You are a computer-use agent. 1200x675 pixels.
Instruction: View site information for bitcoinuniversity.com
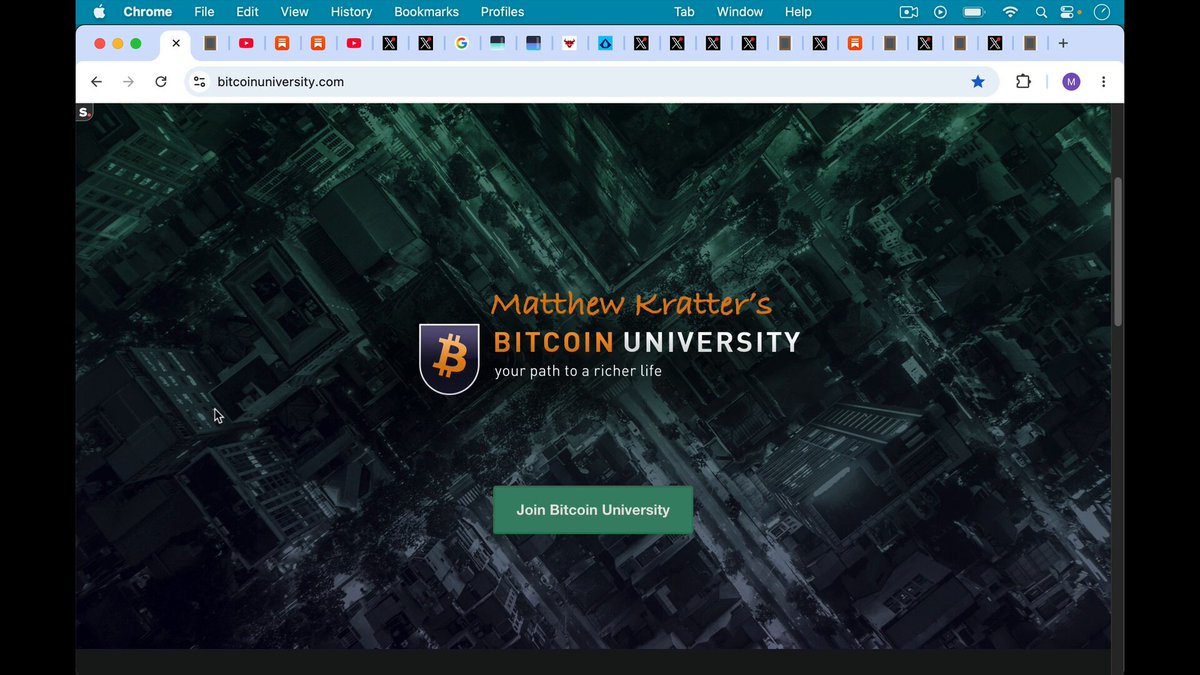(x=199, y=82)
